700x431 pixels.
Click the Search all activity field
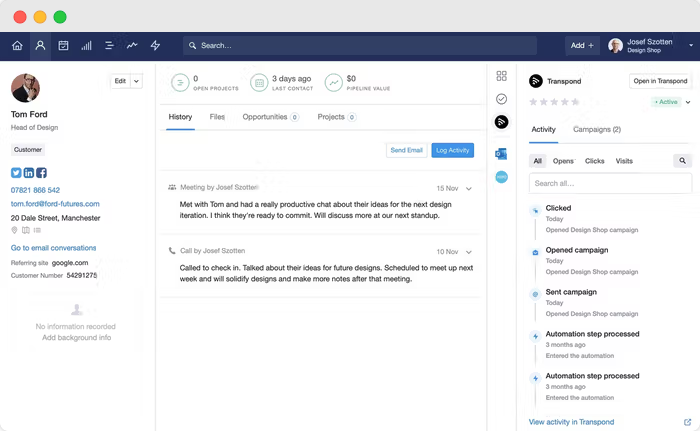coord(610,184)
